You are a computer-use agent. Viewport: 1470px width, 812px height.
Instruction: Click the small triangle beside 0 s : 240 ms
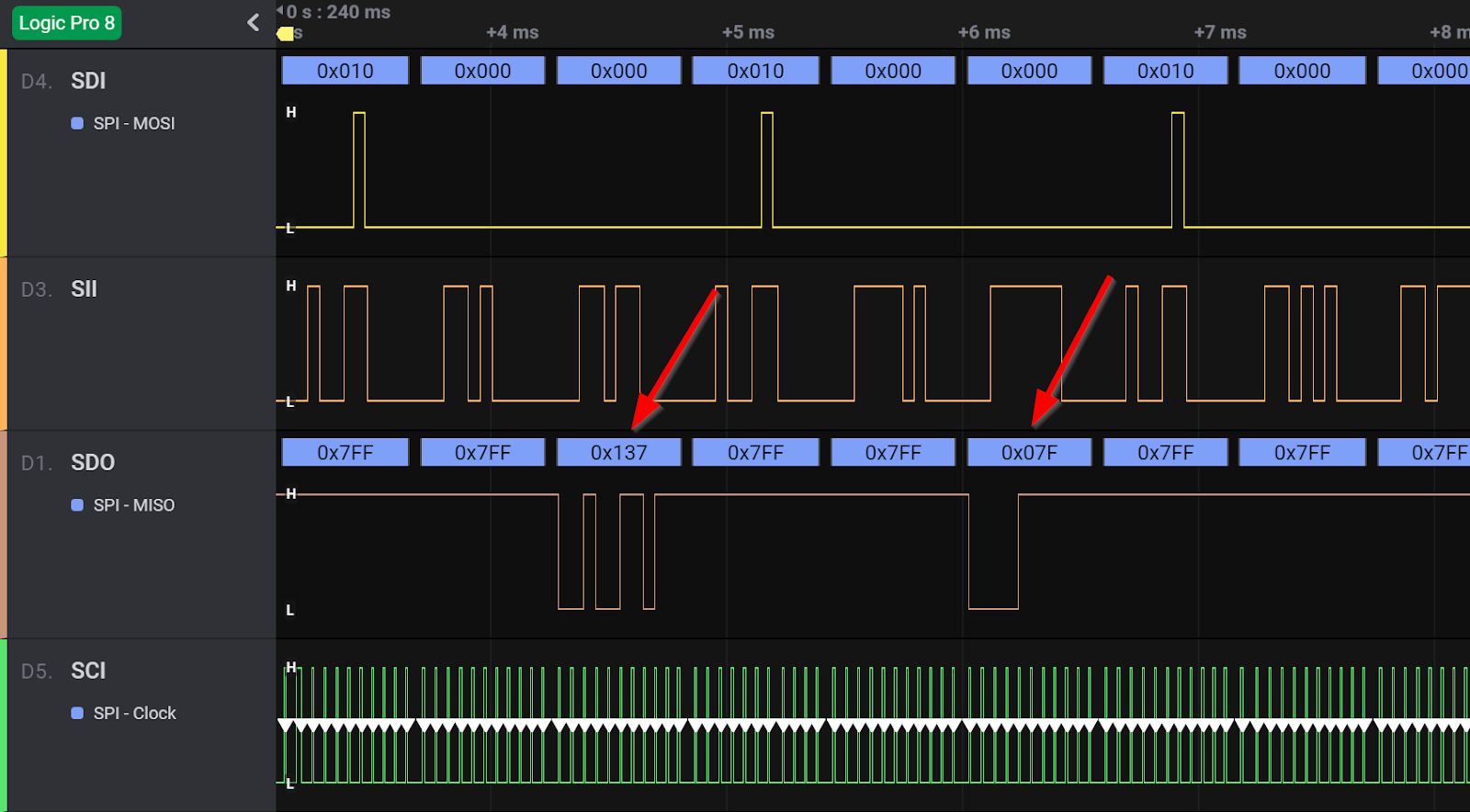pos(279,11)
